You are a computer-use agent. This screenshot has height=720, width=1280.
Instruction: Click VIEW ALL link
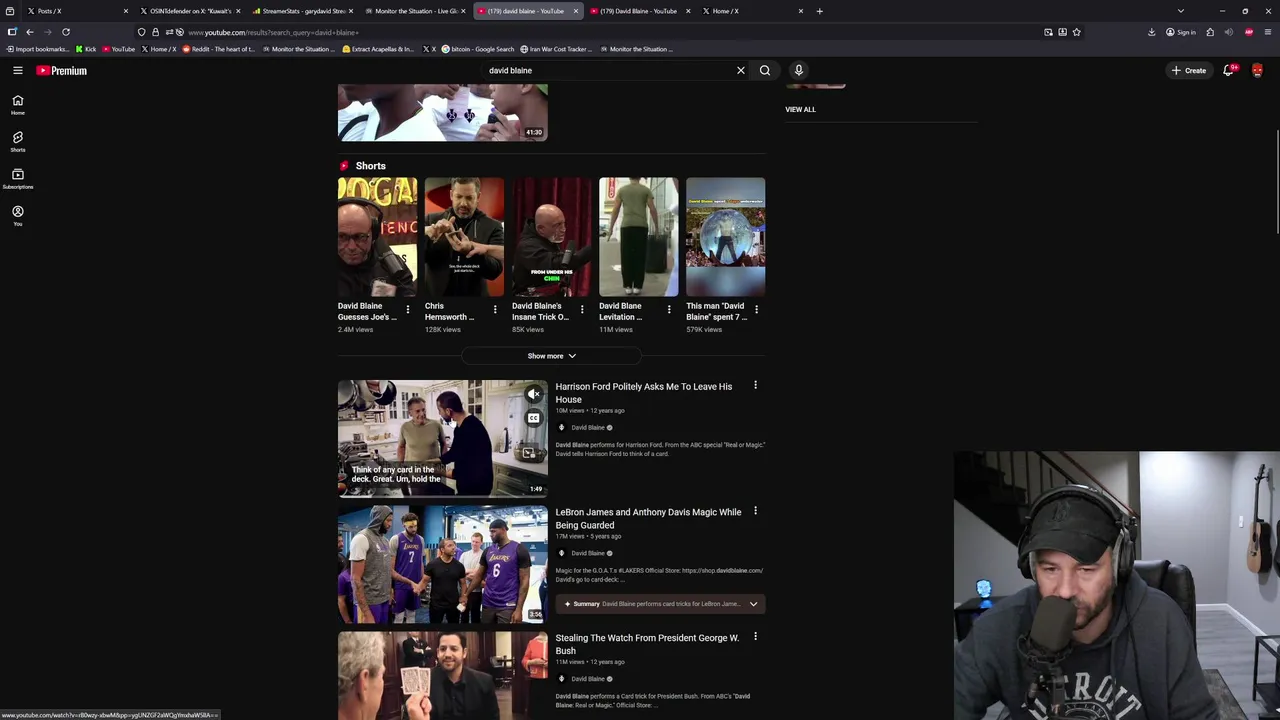click(x=800, y=109)
